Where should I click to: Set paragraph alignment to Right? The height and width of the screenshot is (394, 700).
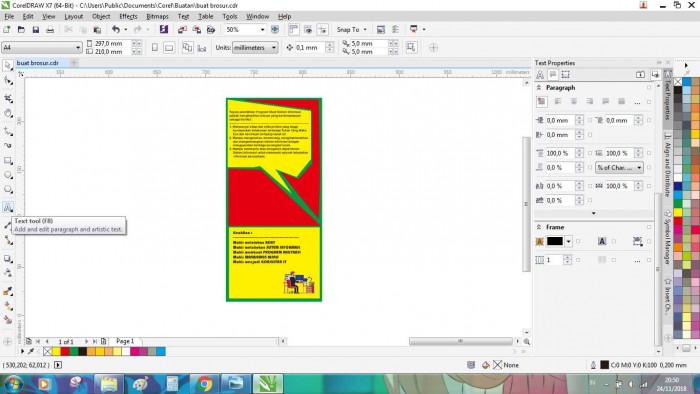[589, 102]
